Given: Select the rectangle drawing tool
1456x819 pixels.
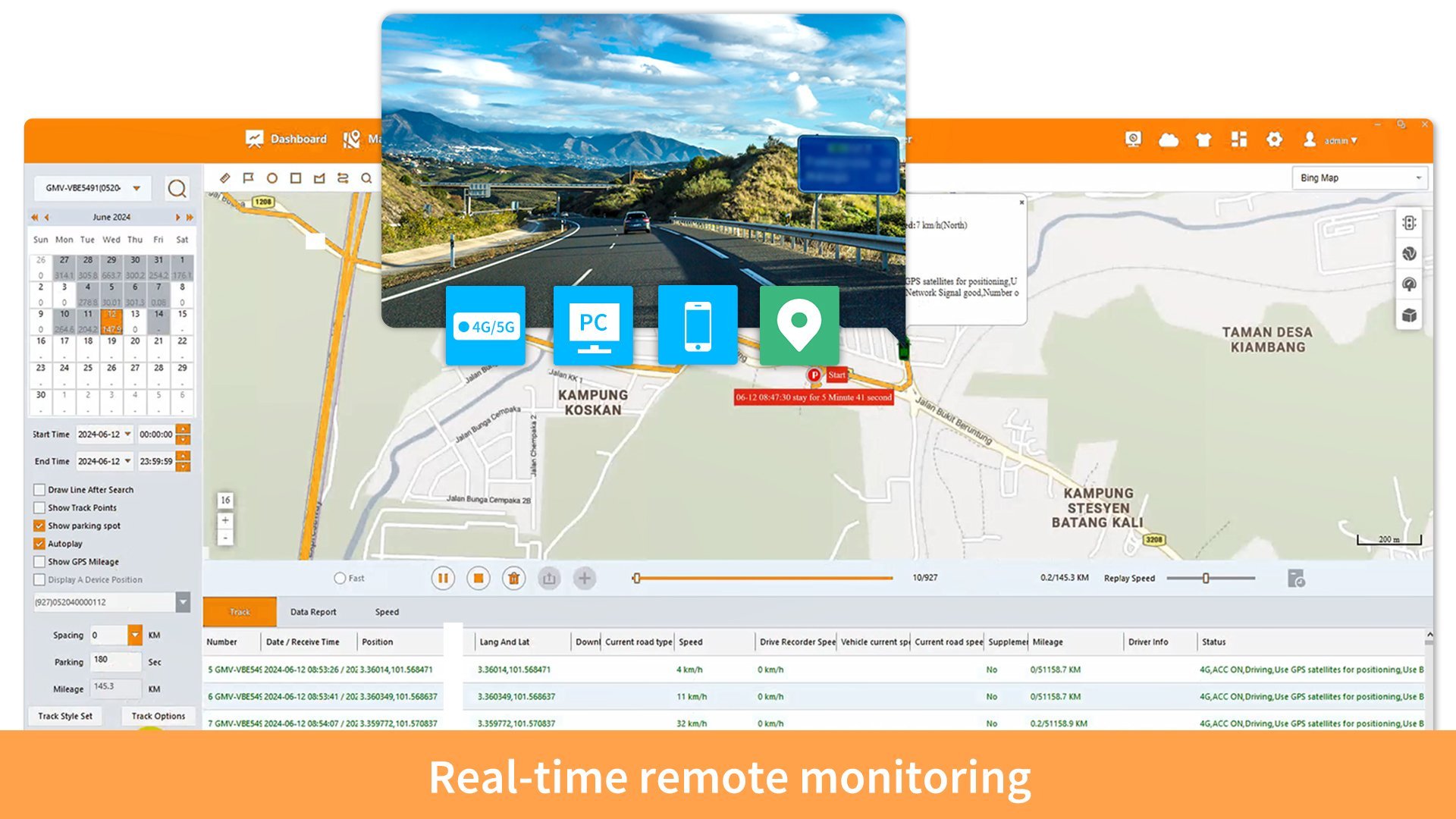Looking at the screenshot, I should (x=296, y=178).
